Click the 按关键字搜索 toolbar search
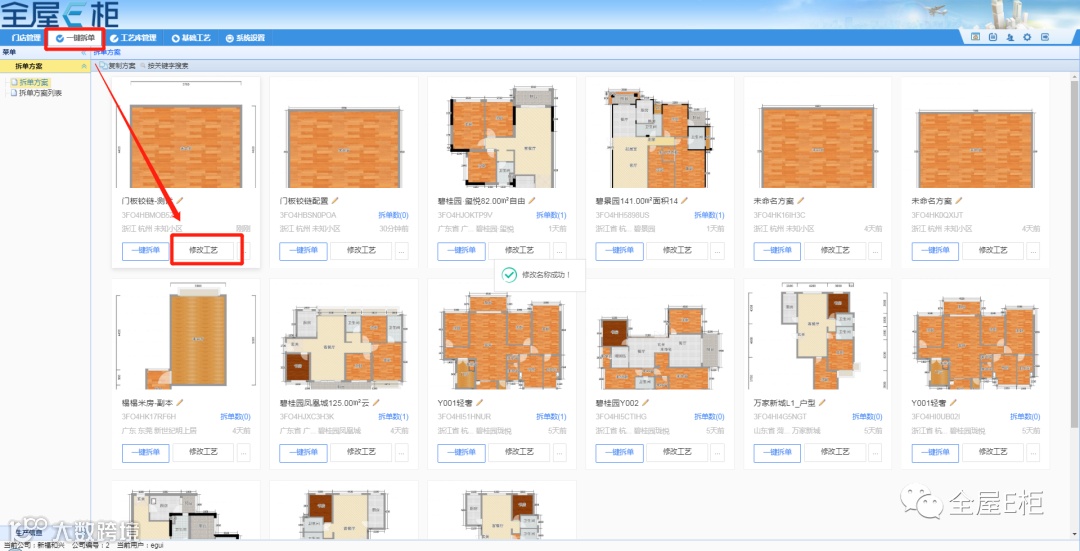This screenshot has height=551, width=1080. pyautogui.click(x=164, y=65)
